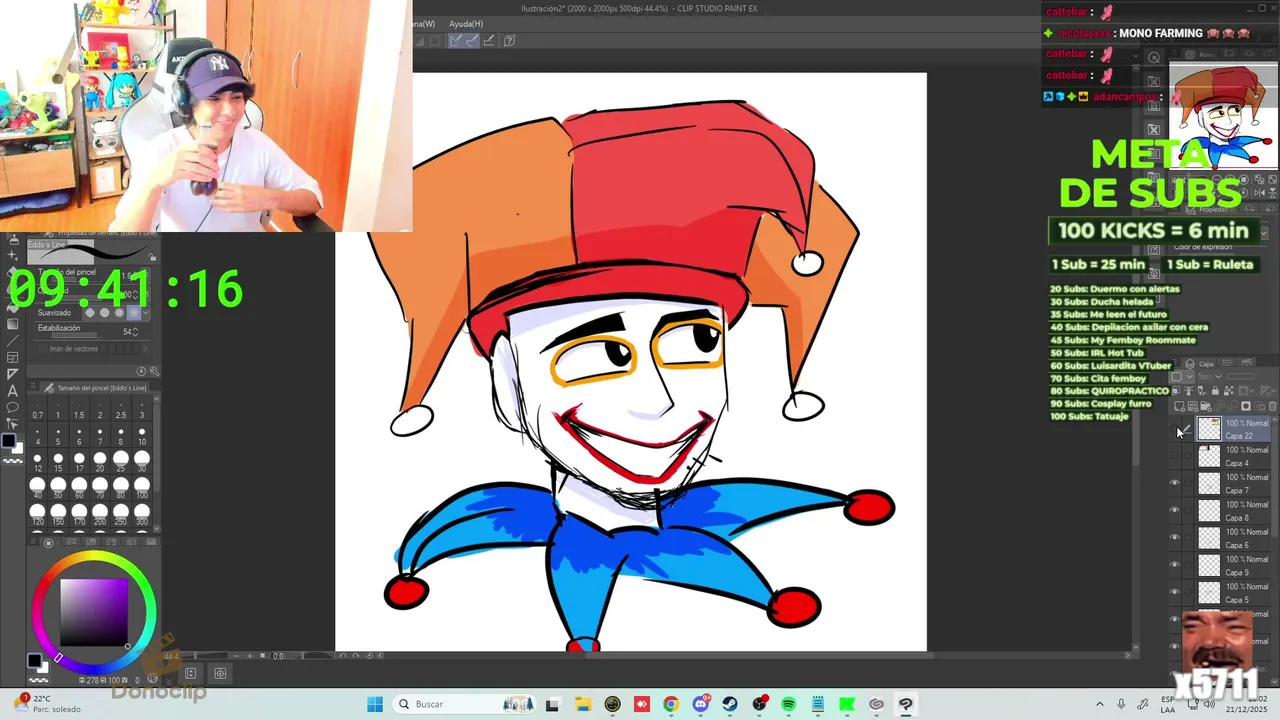
Task: Select the Gradient tool square icon
Action: point(13,323)
